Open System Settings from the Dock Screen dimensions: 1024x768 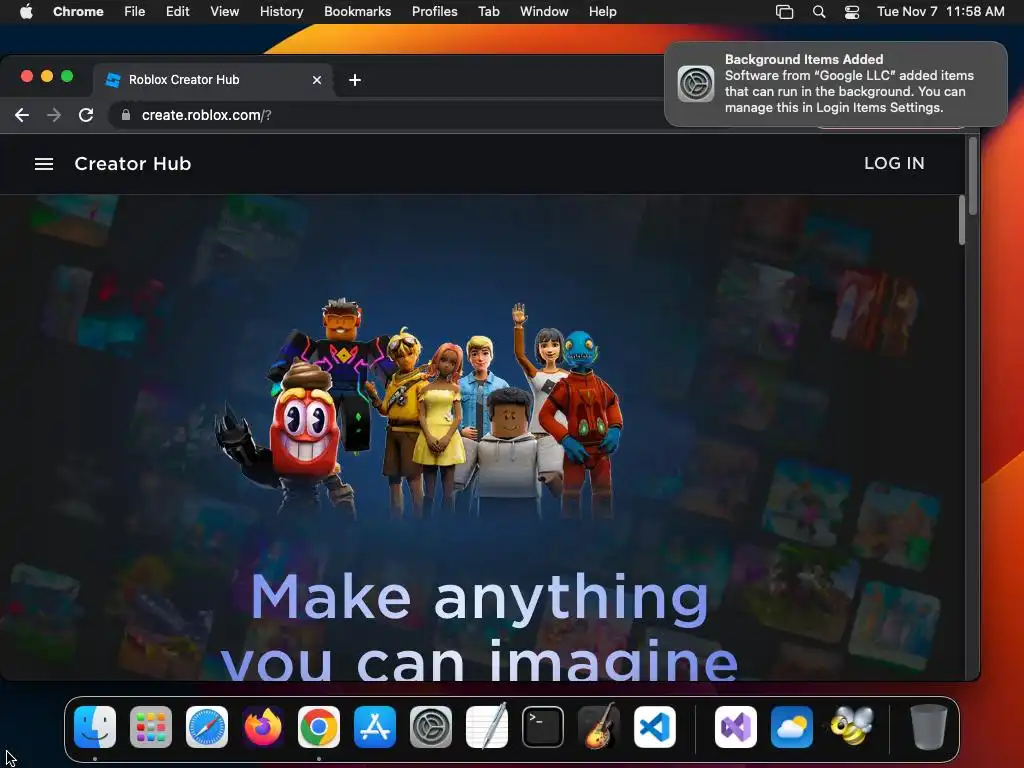[x=431, y=727]
